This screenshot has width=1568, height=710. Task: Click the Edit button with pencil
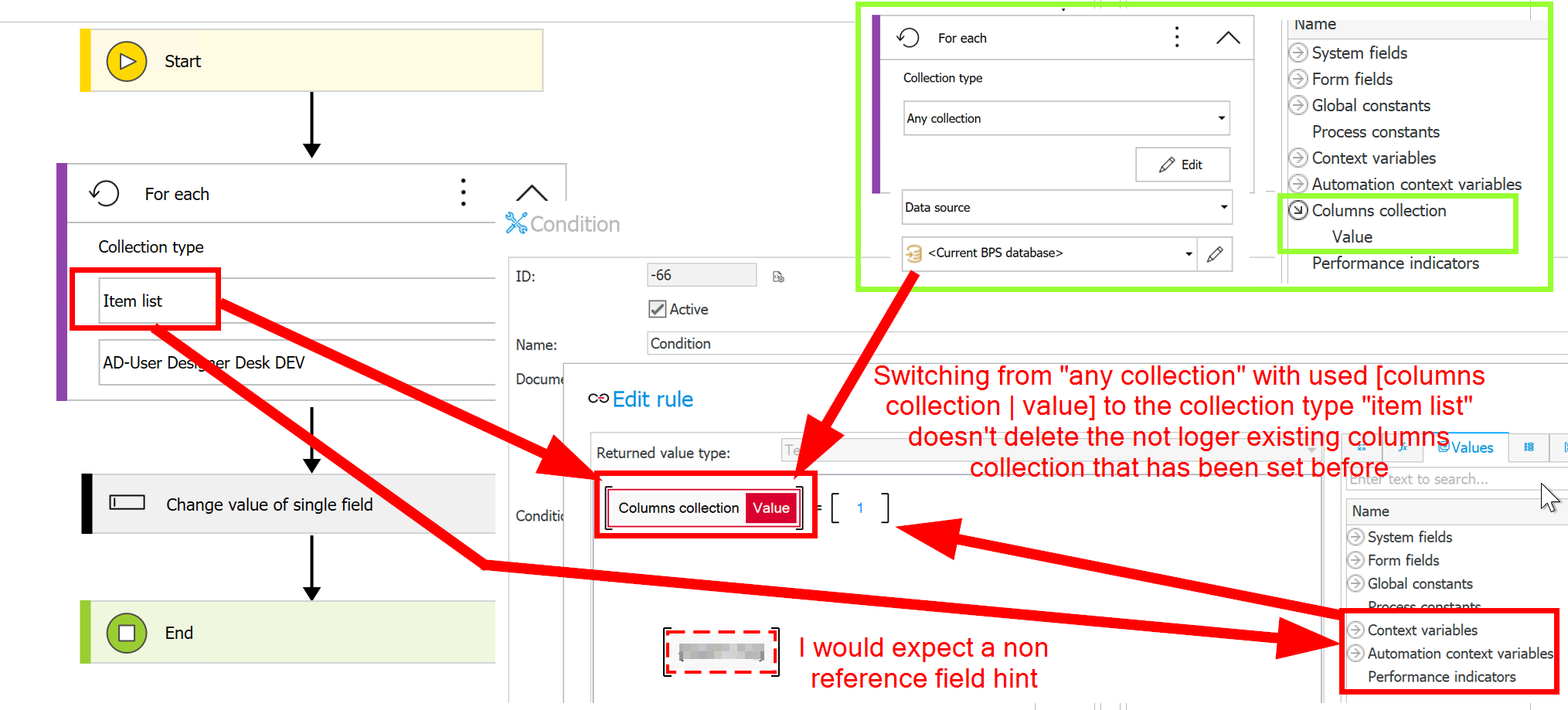(1182, 165)
